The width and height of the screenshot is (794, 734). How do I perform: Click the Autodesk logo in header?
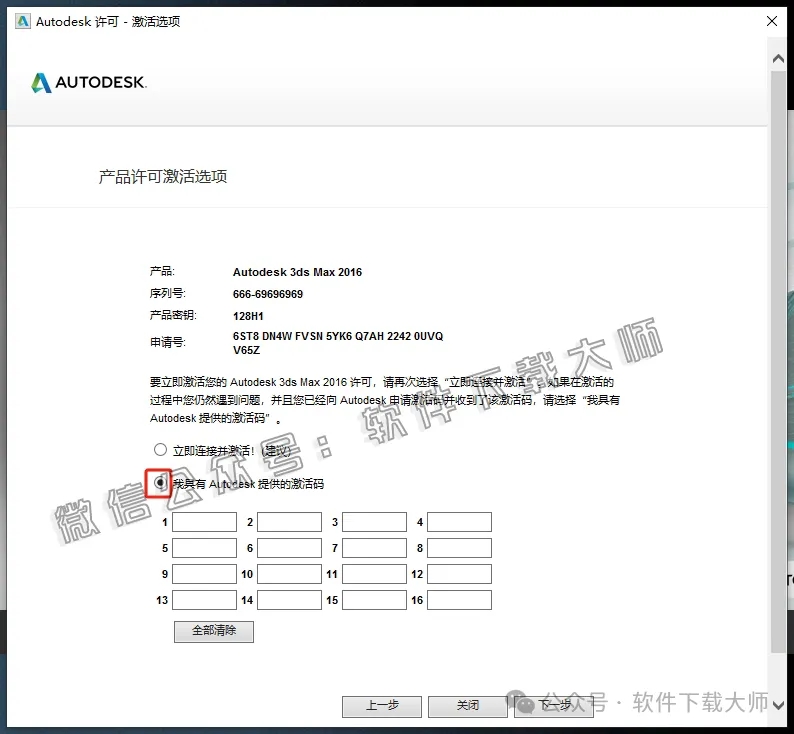pyautogui.click(x=89, y=83)
